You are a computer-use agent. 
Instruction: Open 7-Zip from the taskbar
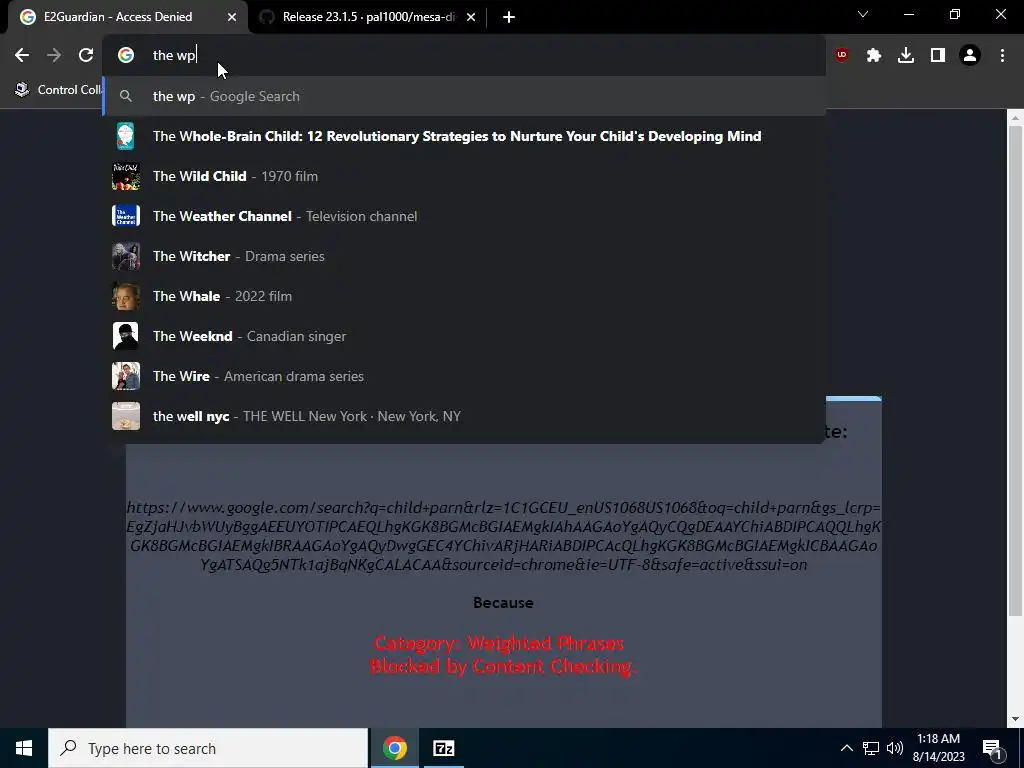443,748
